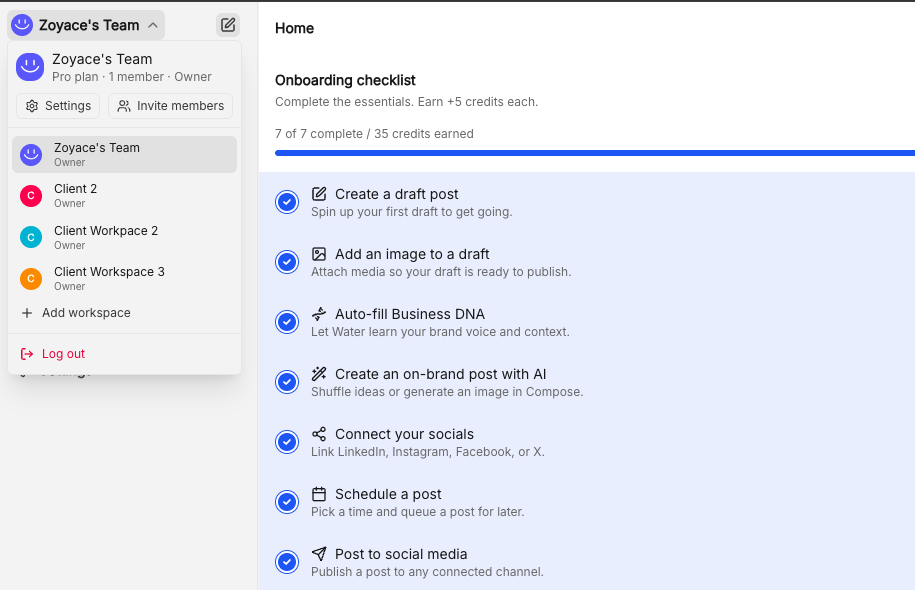Screen dimensions: 915x590
Task: Toggle the Create a draft post checkmark
Action: (287, 201)
